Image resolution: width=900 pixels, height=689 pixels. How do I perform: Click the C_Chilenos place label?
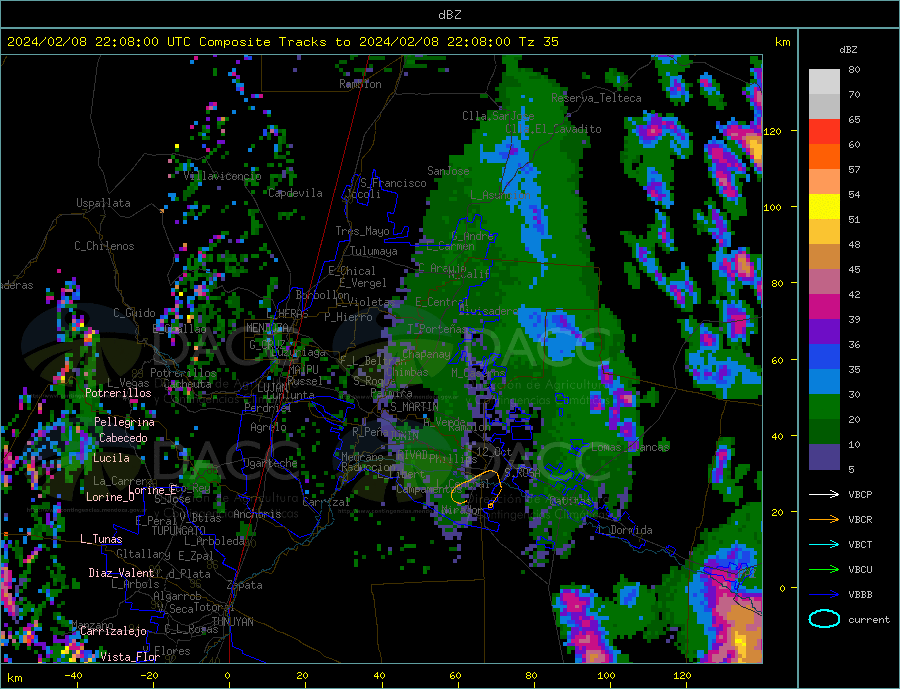104,246
